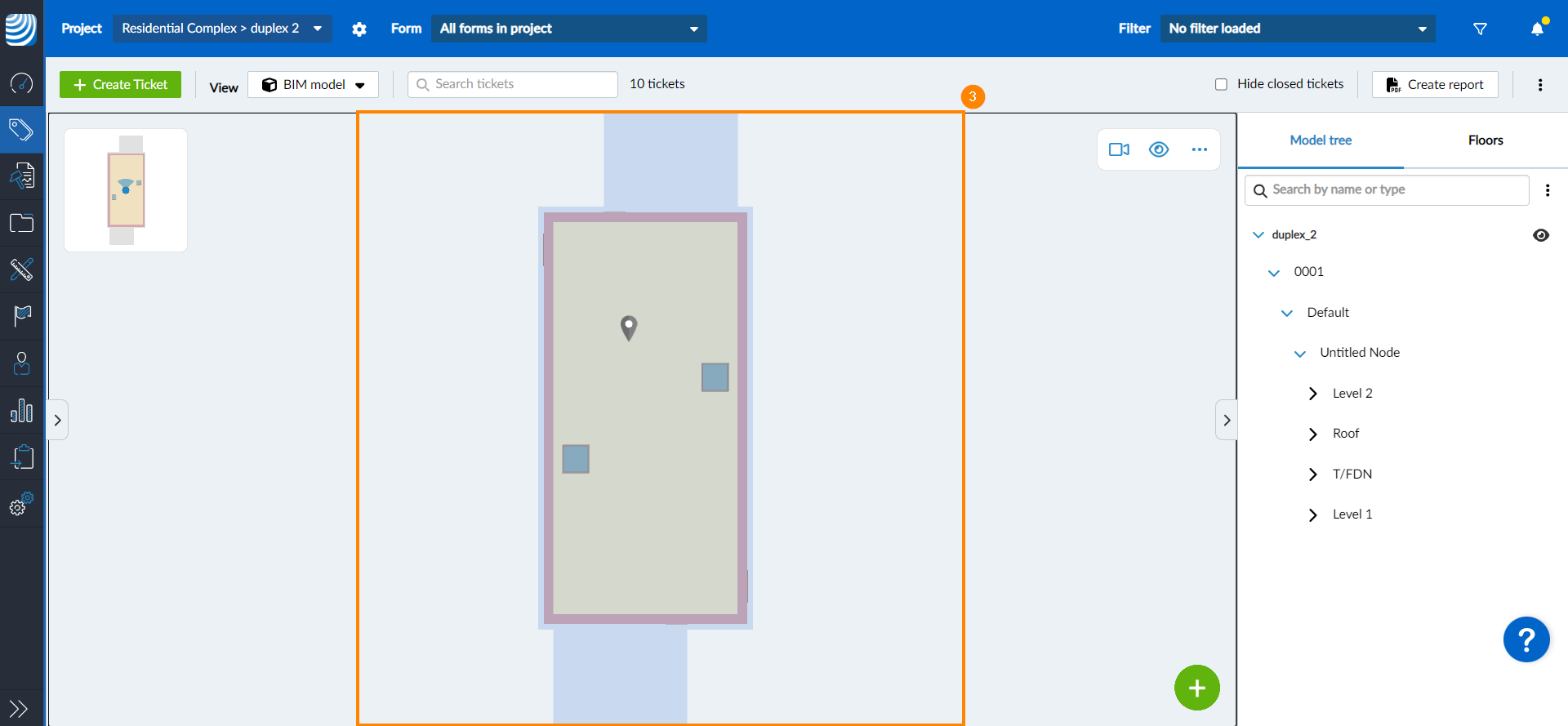Open the bar chart statistics icon
Viewport: 1568px width, 726px height.
click(x=21, y=411)
